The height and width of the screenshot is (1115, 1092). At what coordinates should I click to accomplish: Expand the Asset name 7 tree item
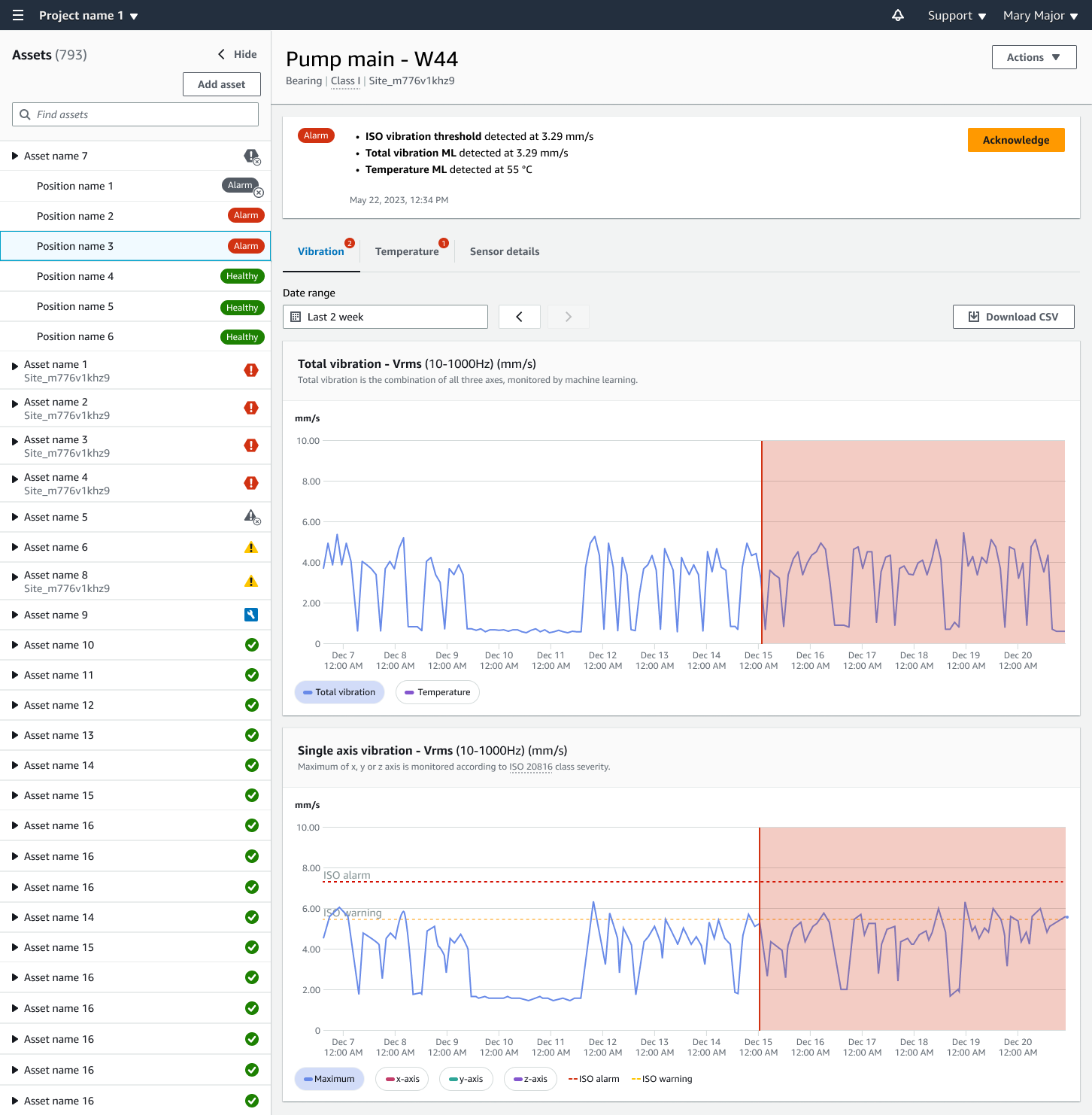pyautogui.click(x=14, y=156)
